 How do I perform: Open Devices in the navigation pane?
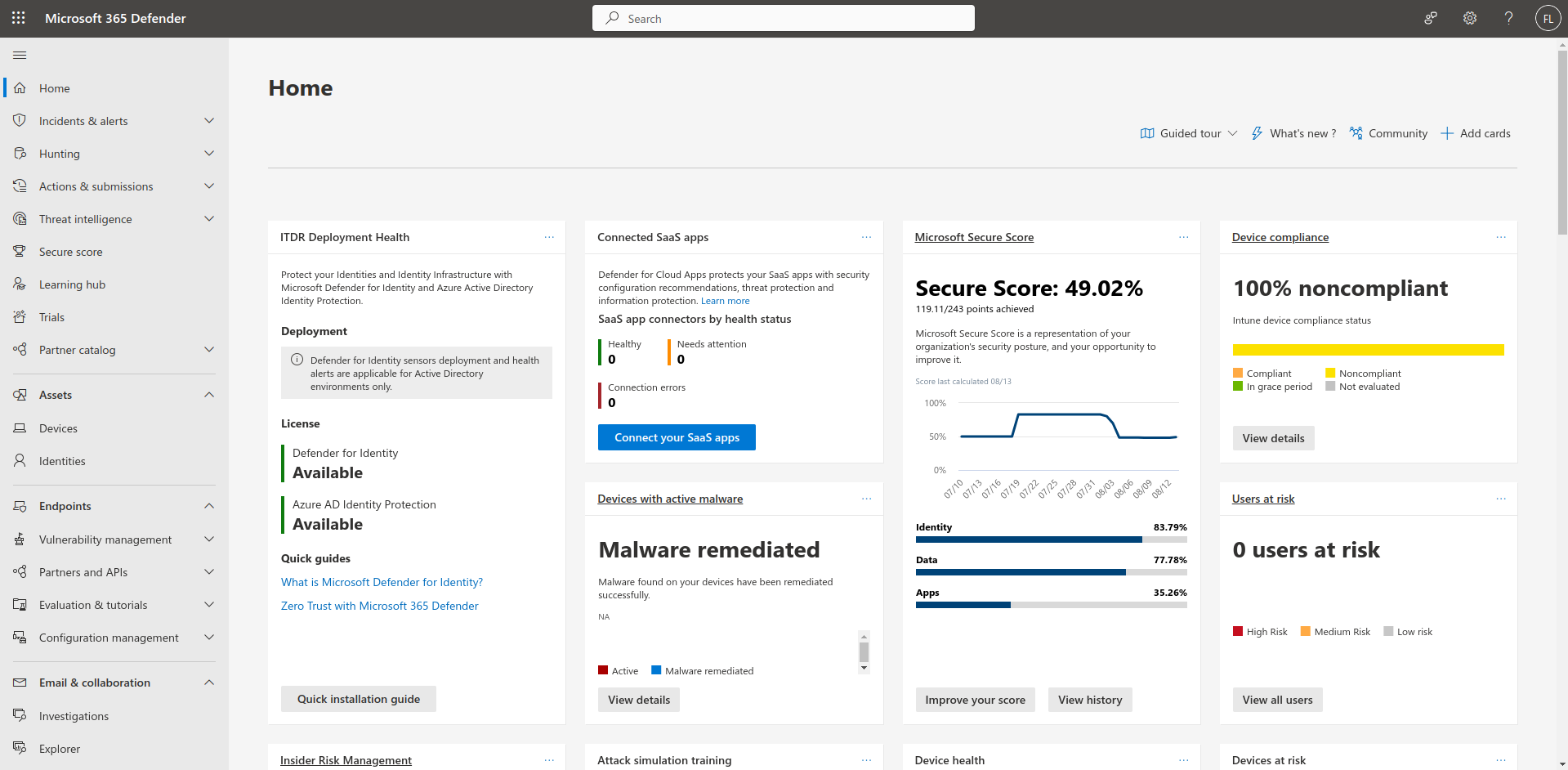point(58,428)
